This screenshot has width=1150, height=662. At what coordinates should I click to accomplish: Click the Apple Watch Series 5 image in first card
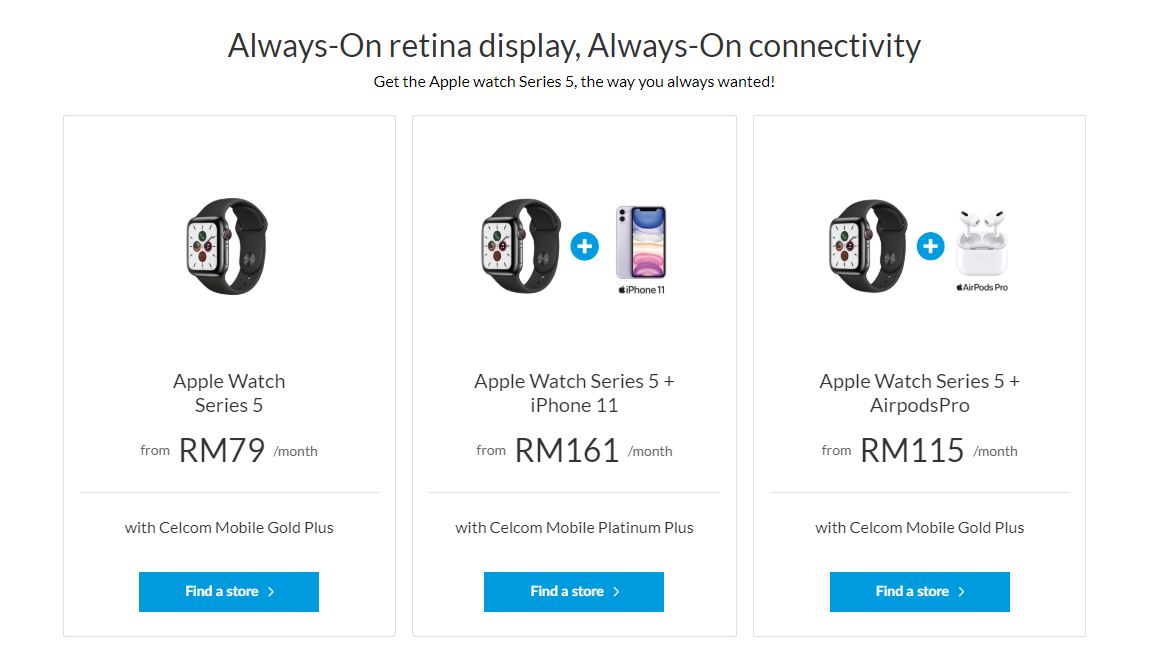click(x=227, y=246)
